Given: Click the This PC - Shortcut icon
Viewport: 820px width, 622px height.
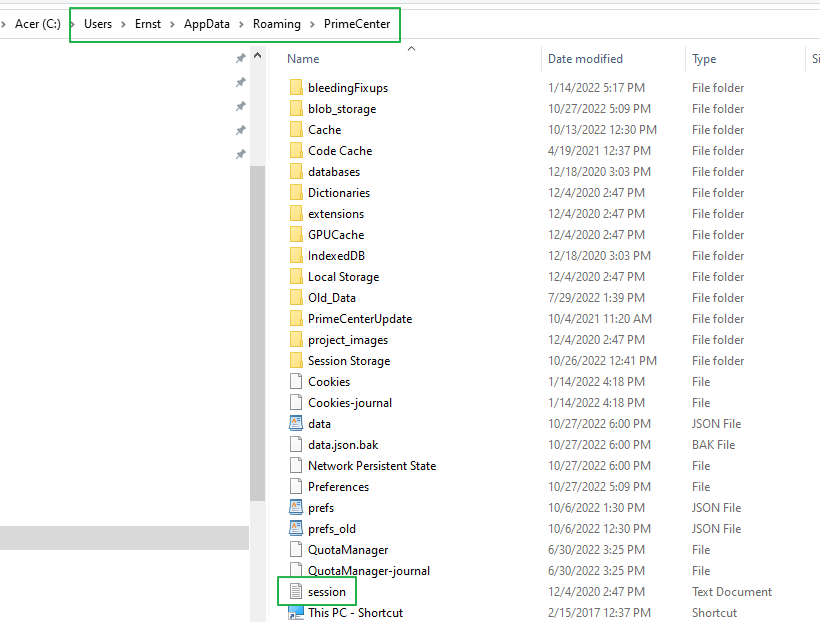Looking at the screenshot, I should point(295,613).
